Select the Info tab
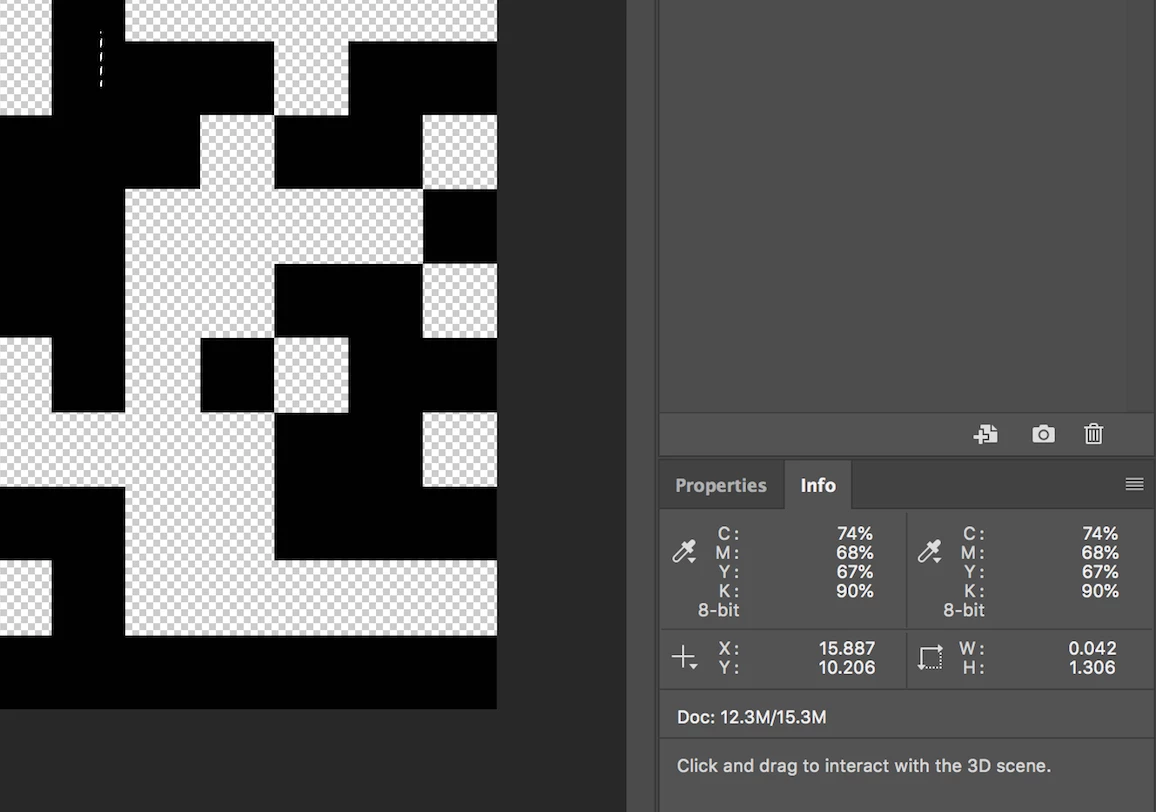This screenshot has height=812, width=1156. tap(818, 485)
